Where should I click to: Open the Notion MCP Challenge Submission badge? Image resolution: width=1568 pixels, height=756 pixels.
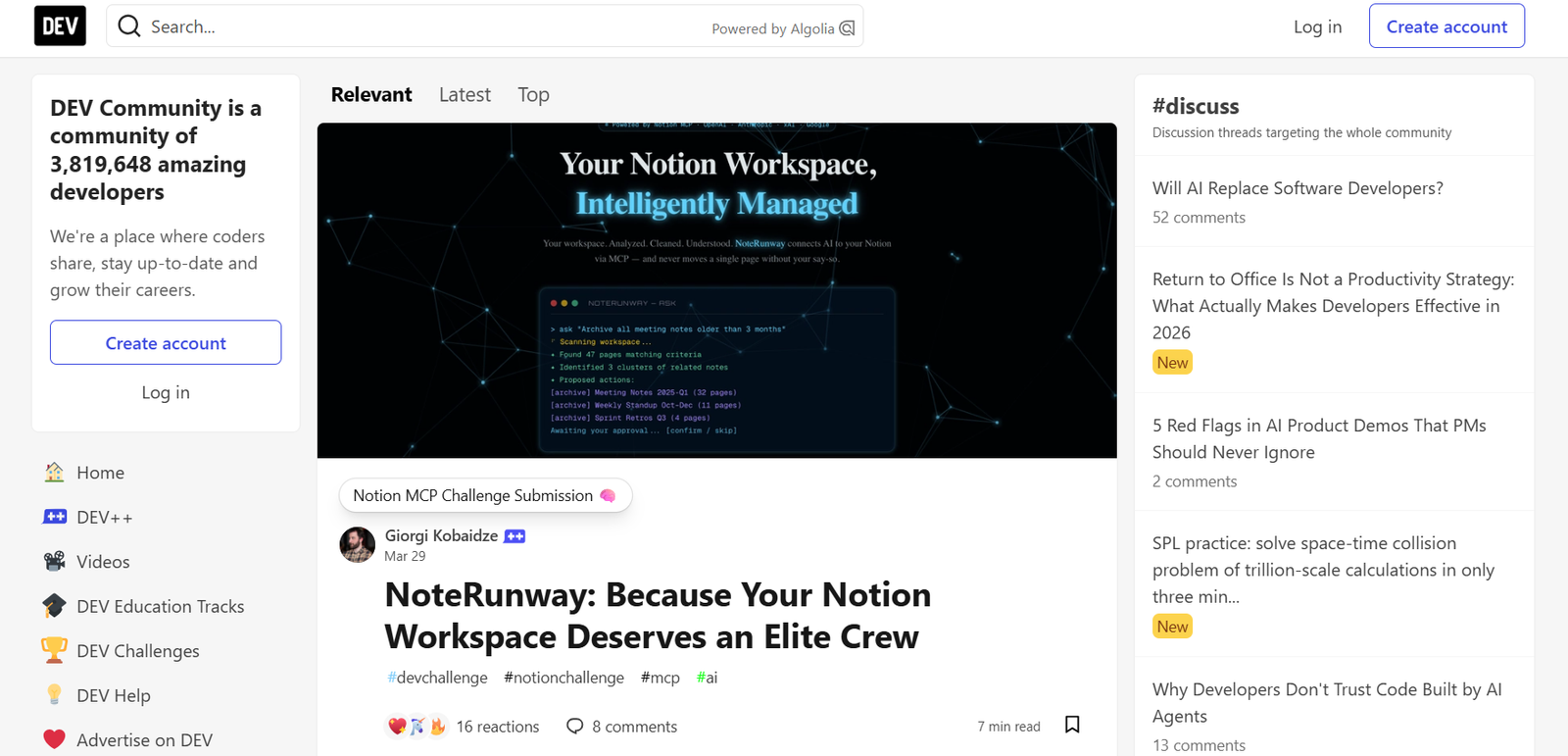point(484,495)
